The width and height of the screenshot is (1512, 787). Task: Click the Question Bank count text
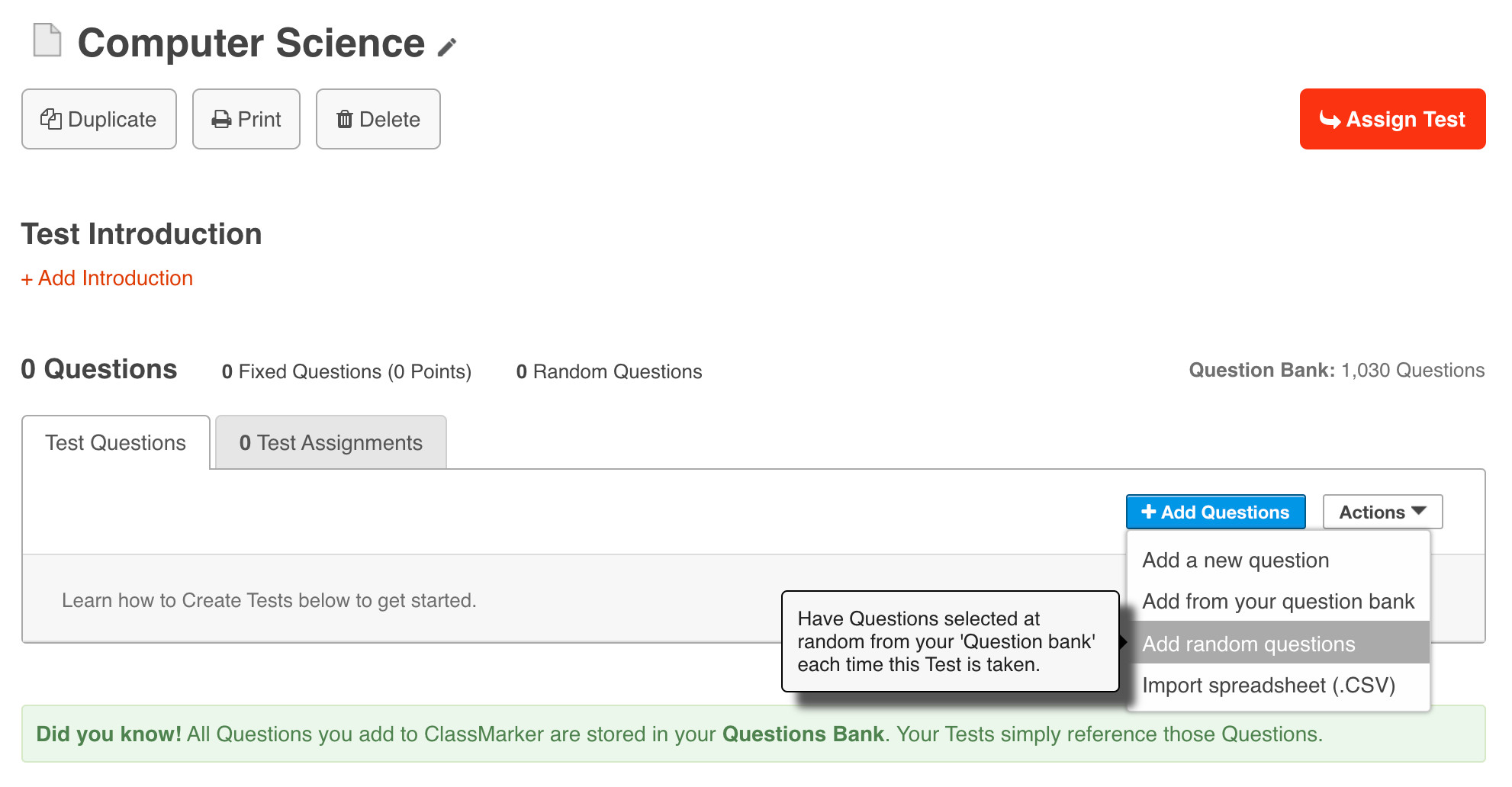[x=1337, y=371]
